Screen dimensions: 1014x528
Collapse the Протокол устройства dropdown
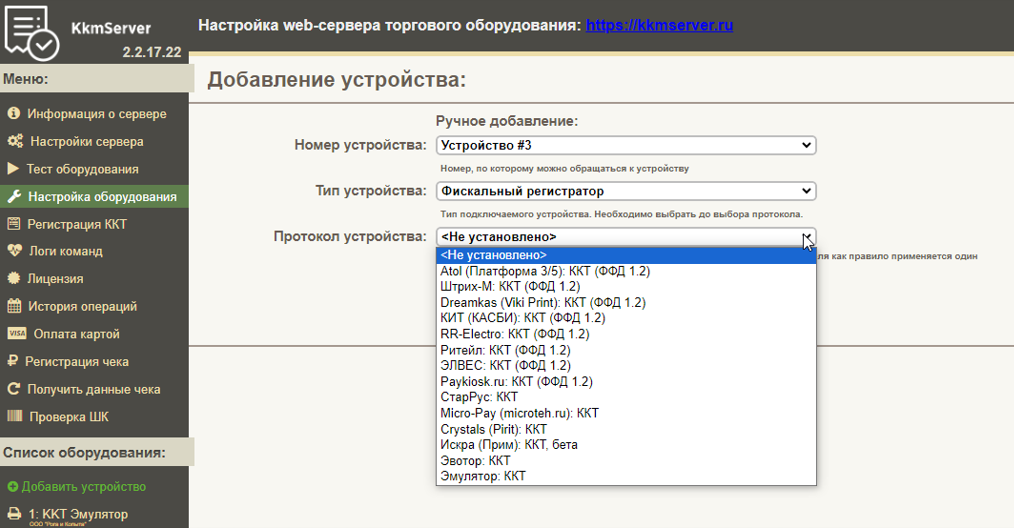626,237
